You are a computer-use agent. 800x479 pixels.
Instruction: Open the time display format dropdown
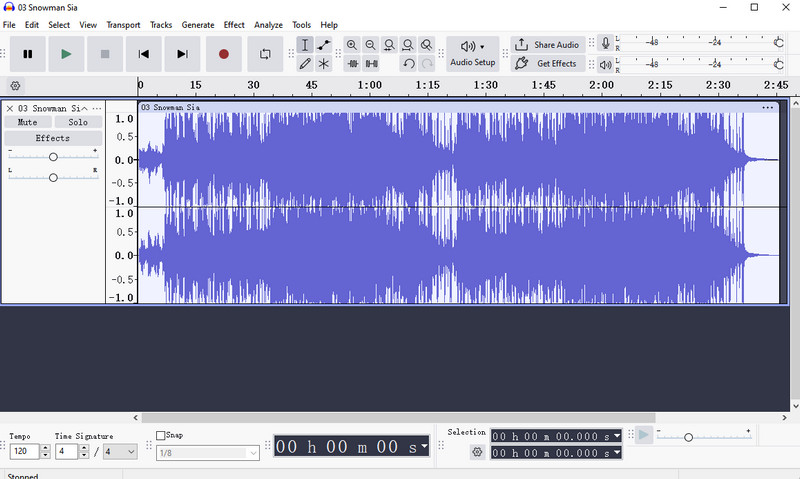click(x=424, y=446)
